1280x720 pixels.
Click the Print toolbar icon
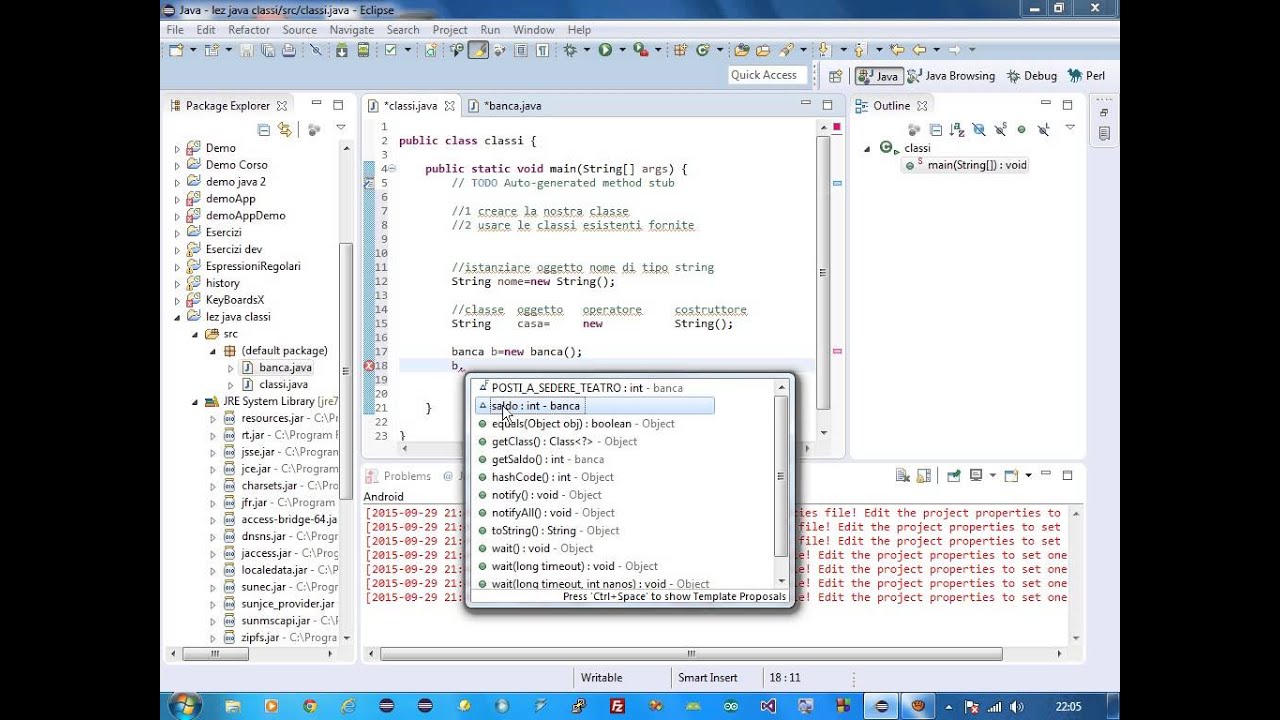(x=289, y=50)
